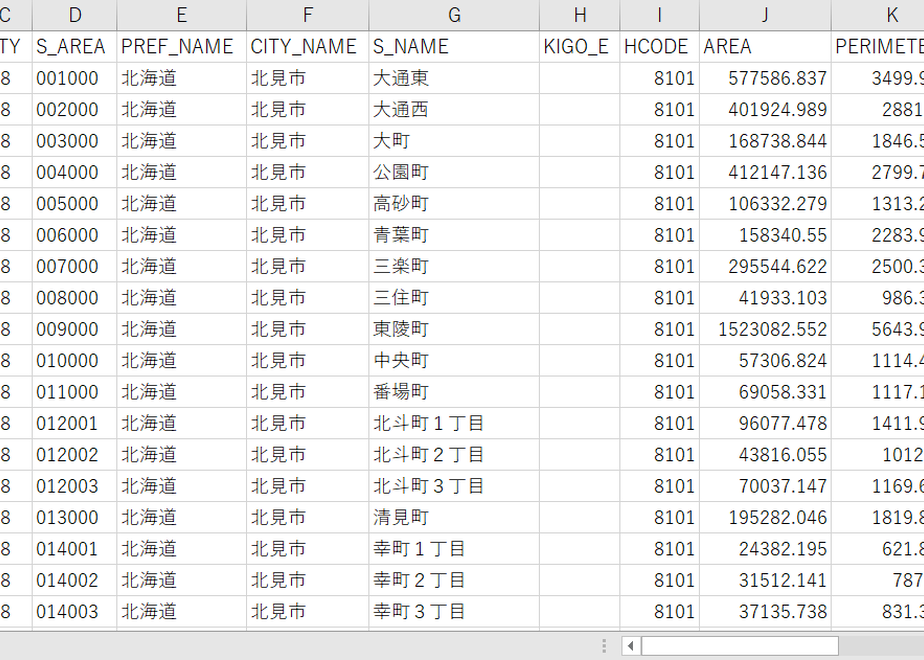Select the 中央町 cell
Screen dimensions: 924x660
click(x=454, y=361)
